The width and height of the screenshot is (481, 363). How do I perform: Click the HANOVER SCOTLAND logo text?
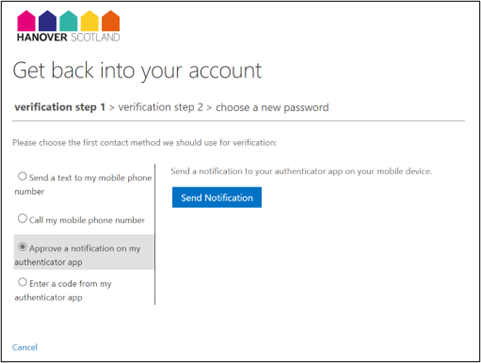tap(68, 37)
